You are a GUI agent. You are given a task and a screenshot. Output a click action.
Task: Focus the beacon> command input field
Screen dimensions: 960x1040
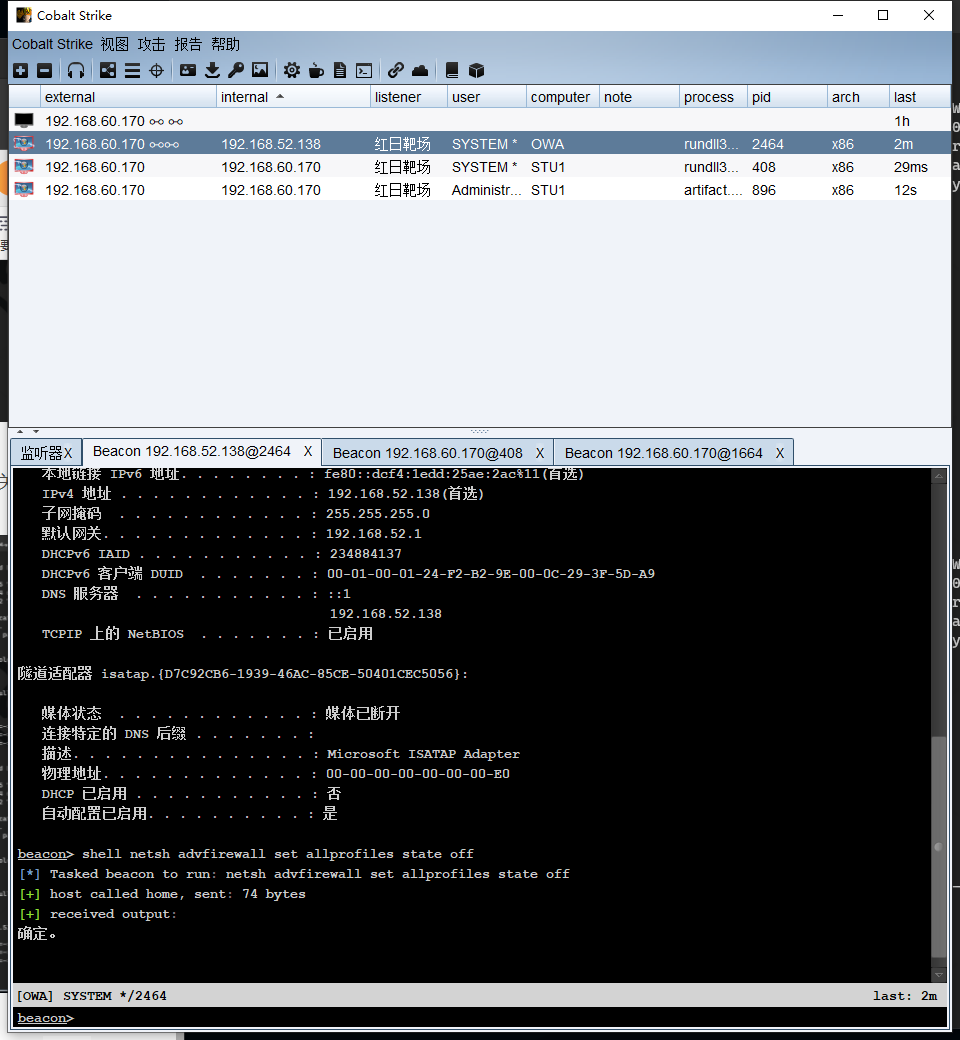coord(480,1018)
